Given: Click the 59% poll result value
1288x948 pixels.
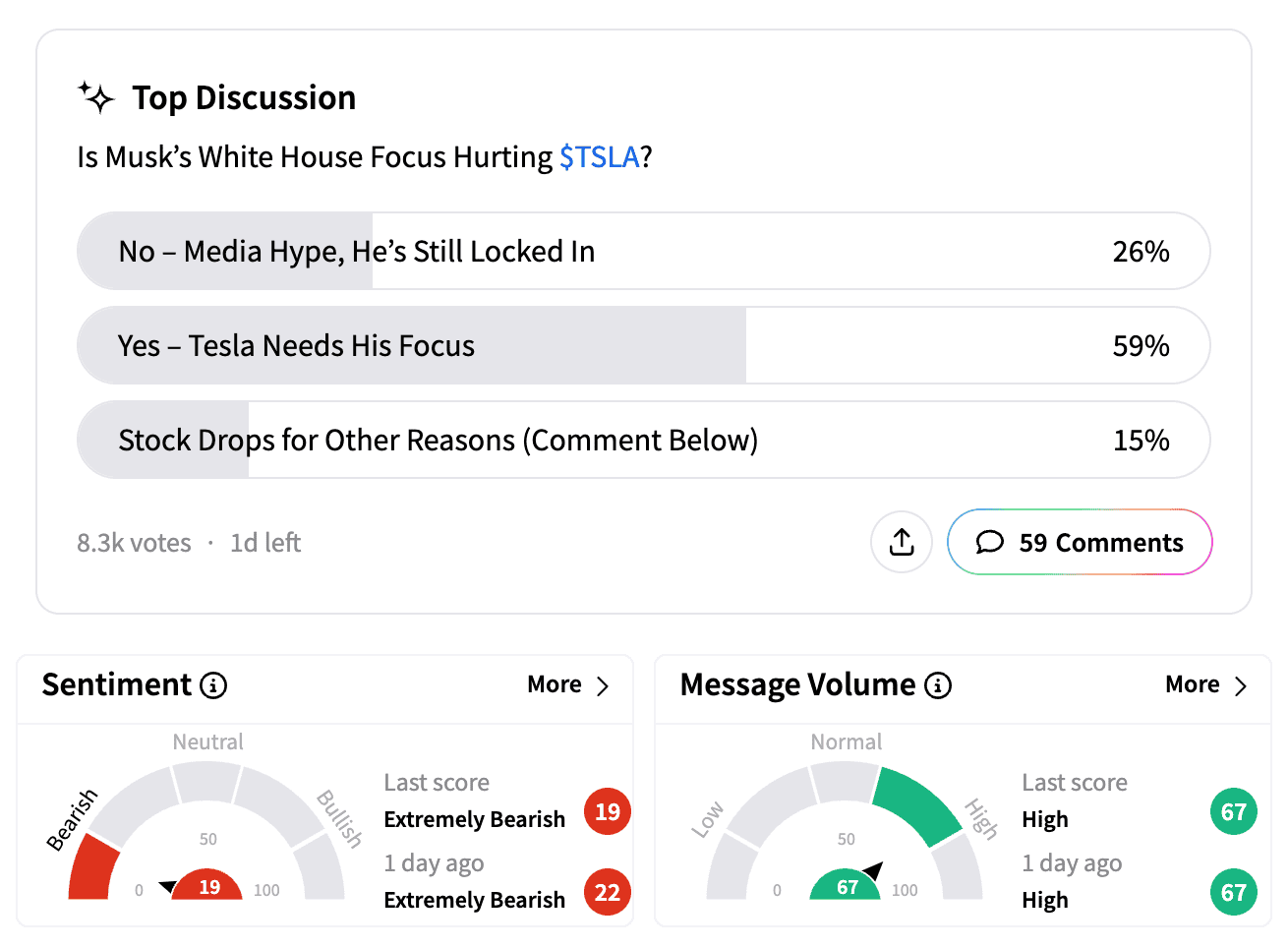Looking at the screenshot, I should [x=1141, y=346].
